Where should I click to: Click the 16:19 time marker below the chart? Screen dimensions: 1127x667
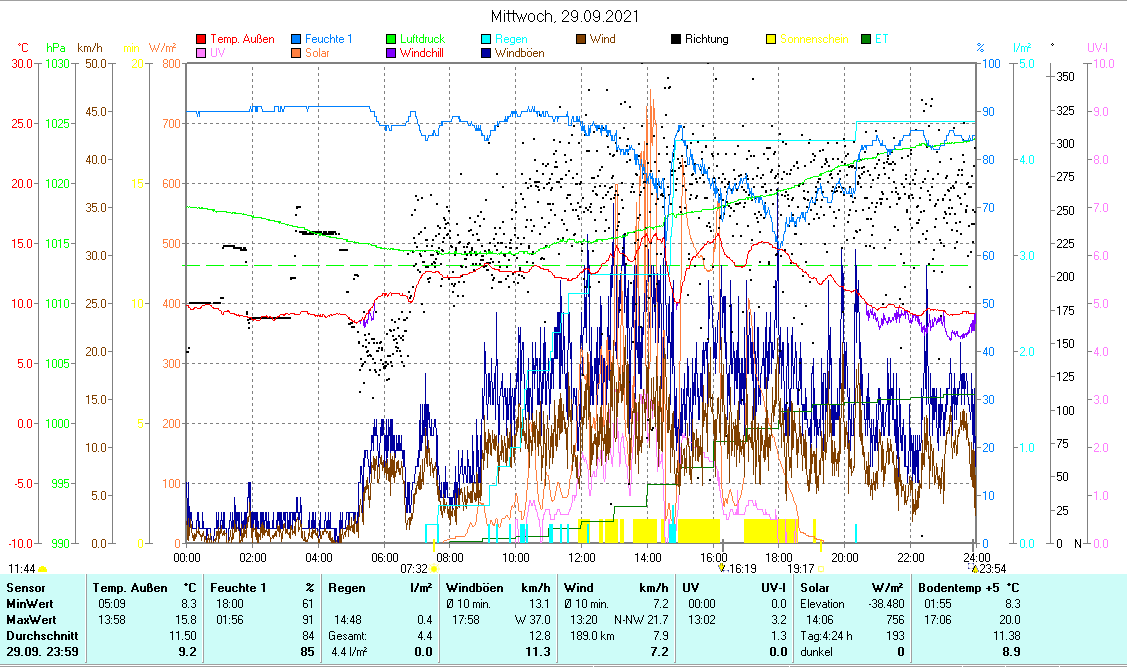point(739,567)
